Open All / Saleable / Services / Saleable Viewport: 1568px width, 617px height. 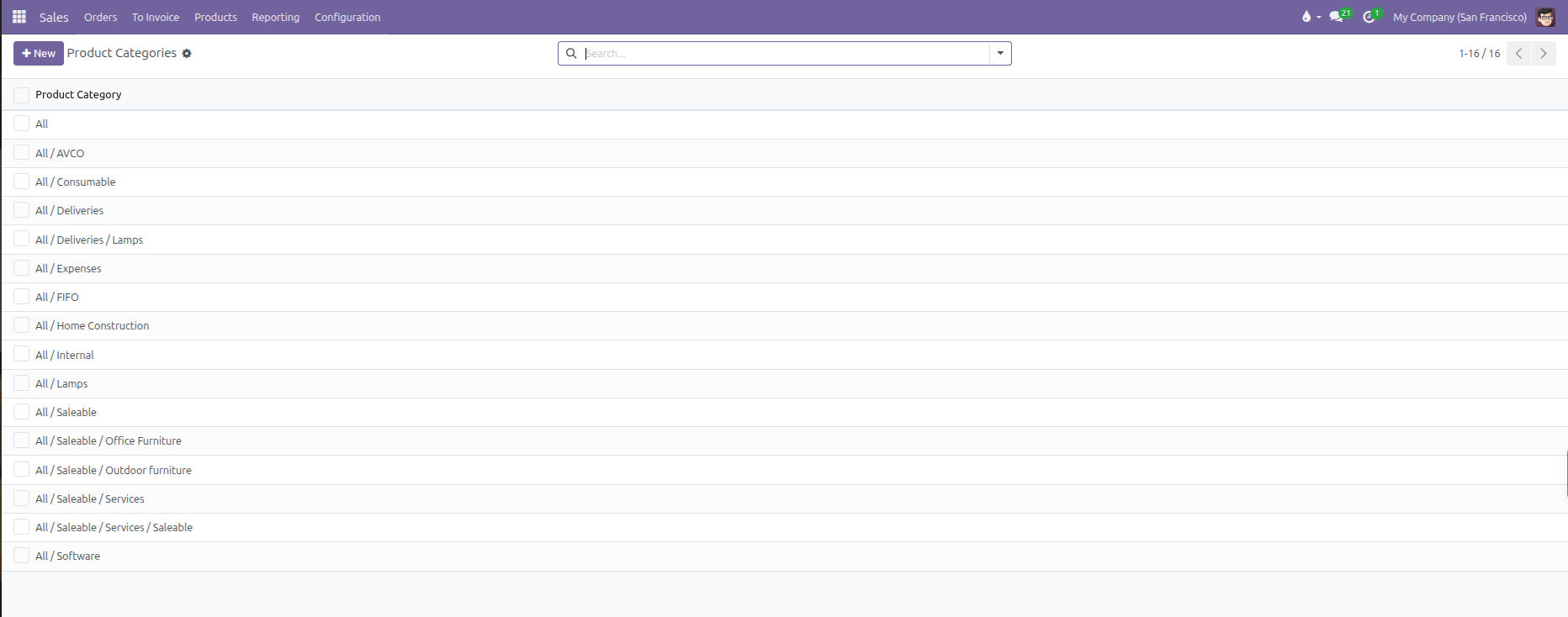[784, 527]
